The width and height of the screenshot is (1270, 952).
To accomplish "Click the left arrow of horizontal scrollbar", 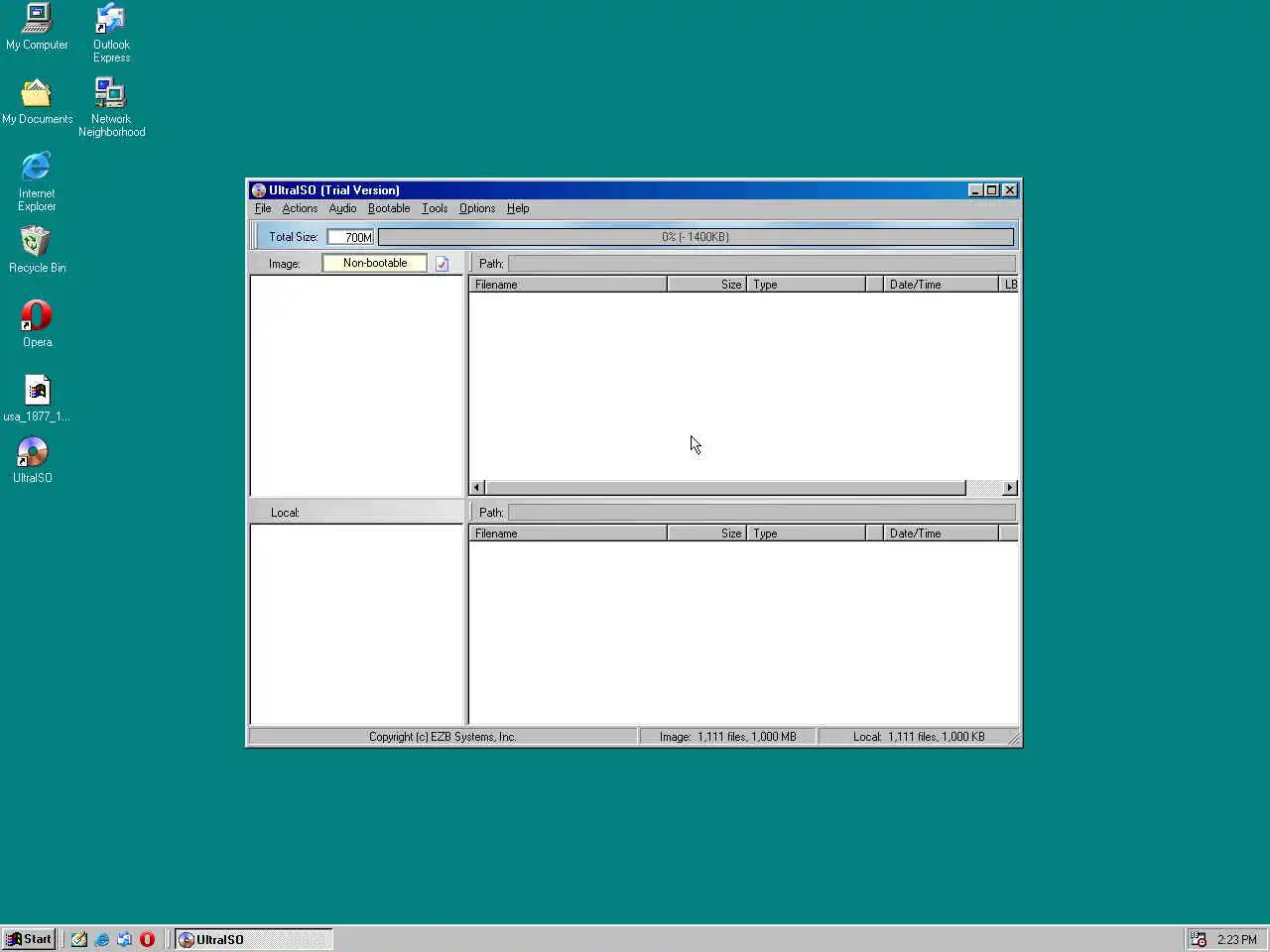I will 477,488.
